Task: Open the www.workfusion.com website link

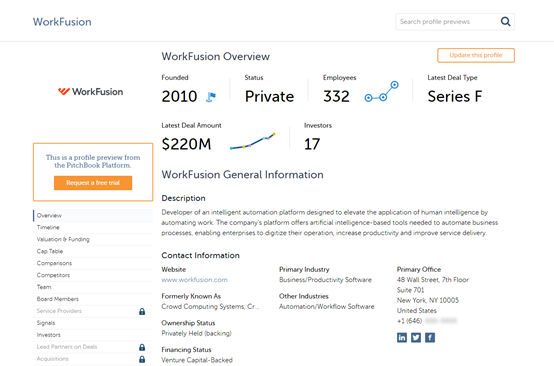Action: pos(194,280)
